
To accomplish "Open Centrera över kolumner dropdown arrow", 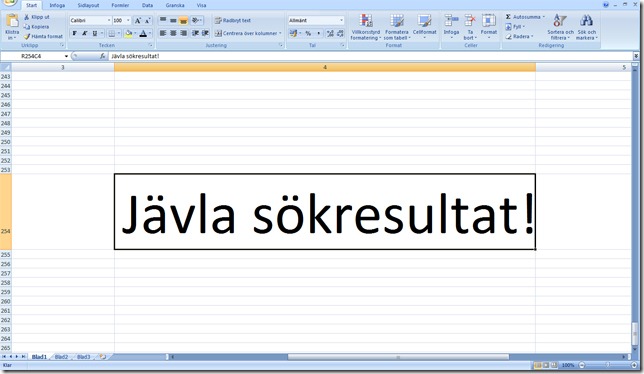I will [x=281, y=33].
